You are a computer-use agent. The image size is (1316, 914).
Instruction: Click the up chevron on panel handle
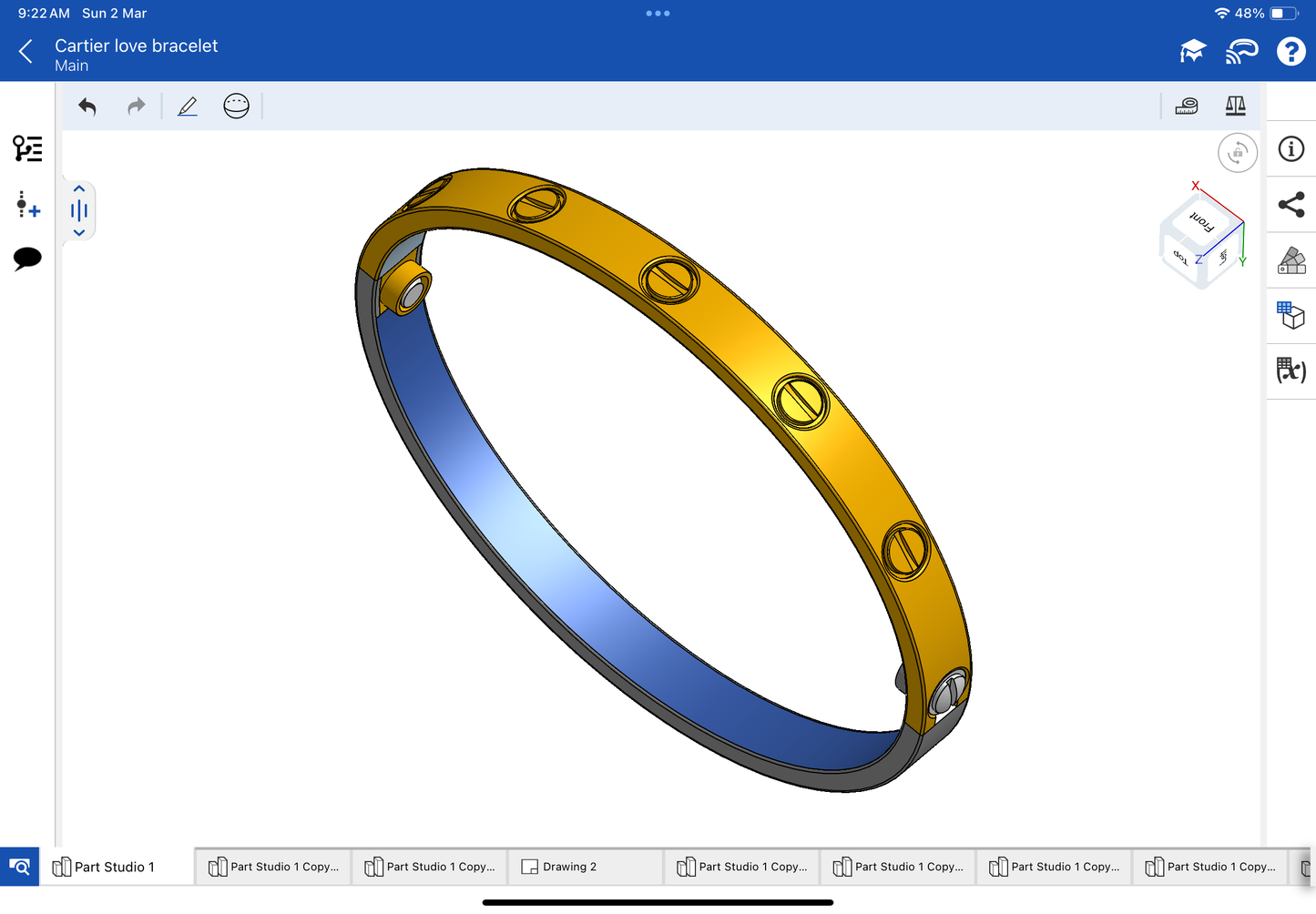pos(79,189)
